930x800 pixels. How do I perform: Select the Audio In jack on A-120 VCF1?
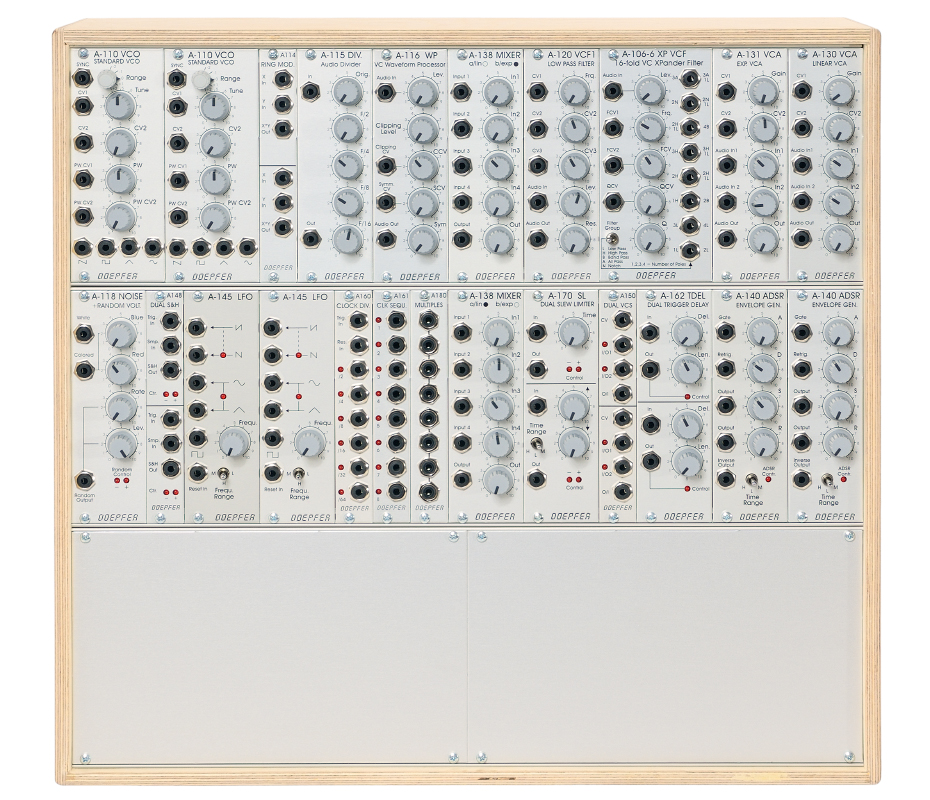[x=539, y=200]
